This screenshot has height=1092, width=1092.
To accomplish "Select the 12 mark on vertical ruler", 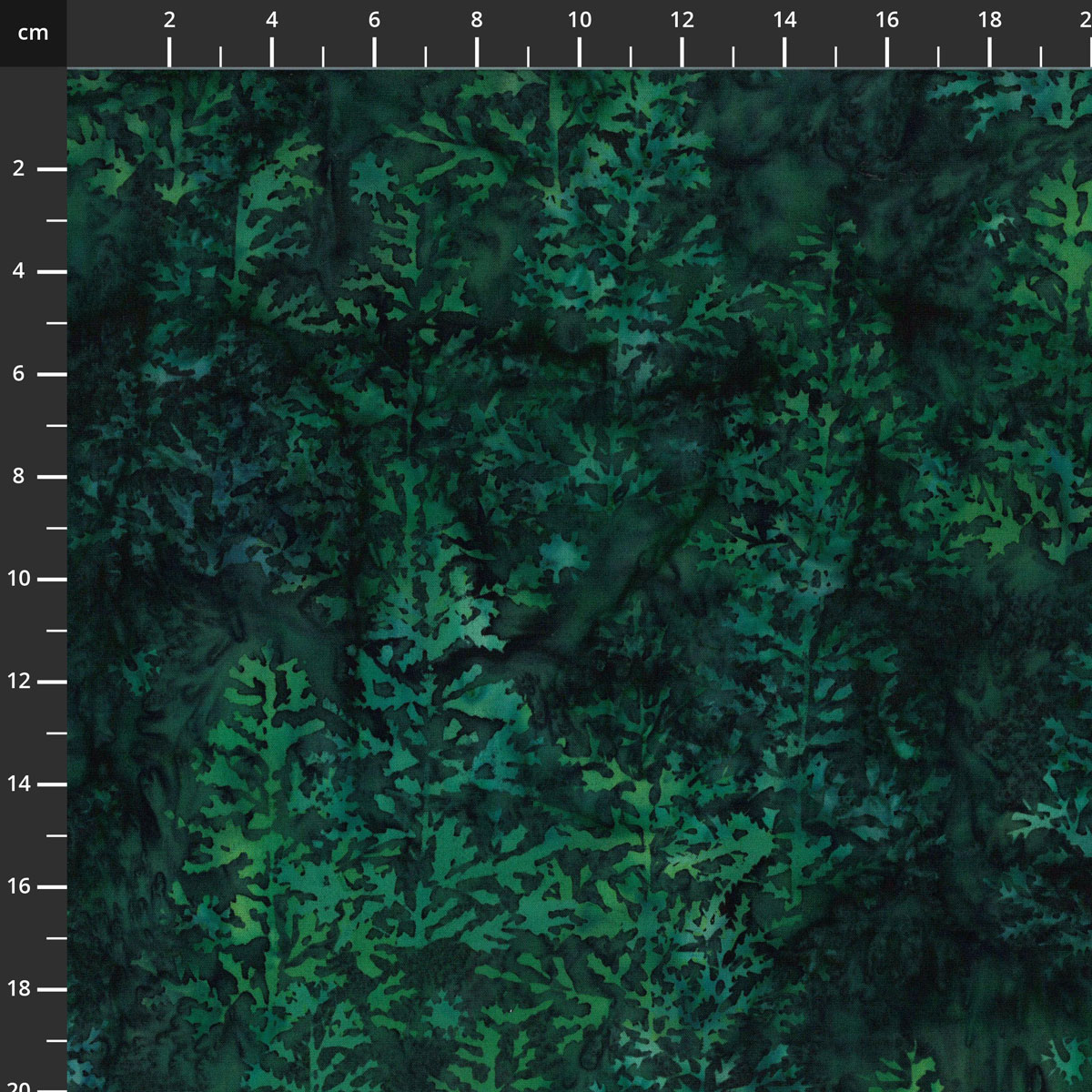I will (x=19, y=682).
